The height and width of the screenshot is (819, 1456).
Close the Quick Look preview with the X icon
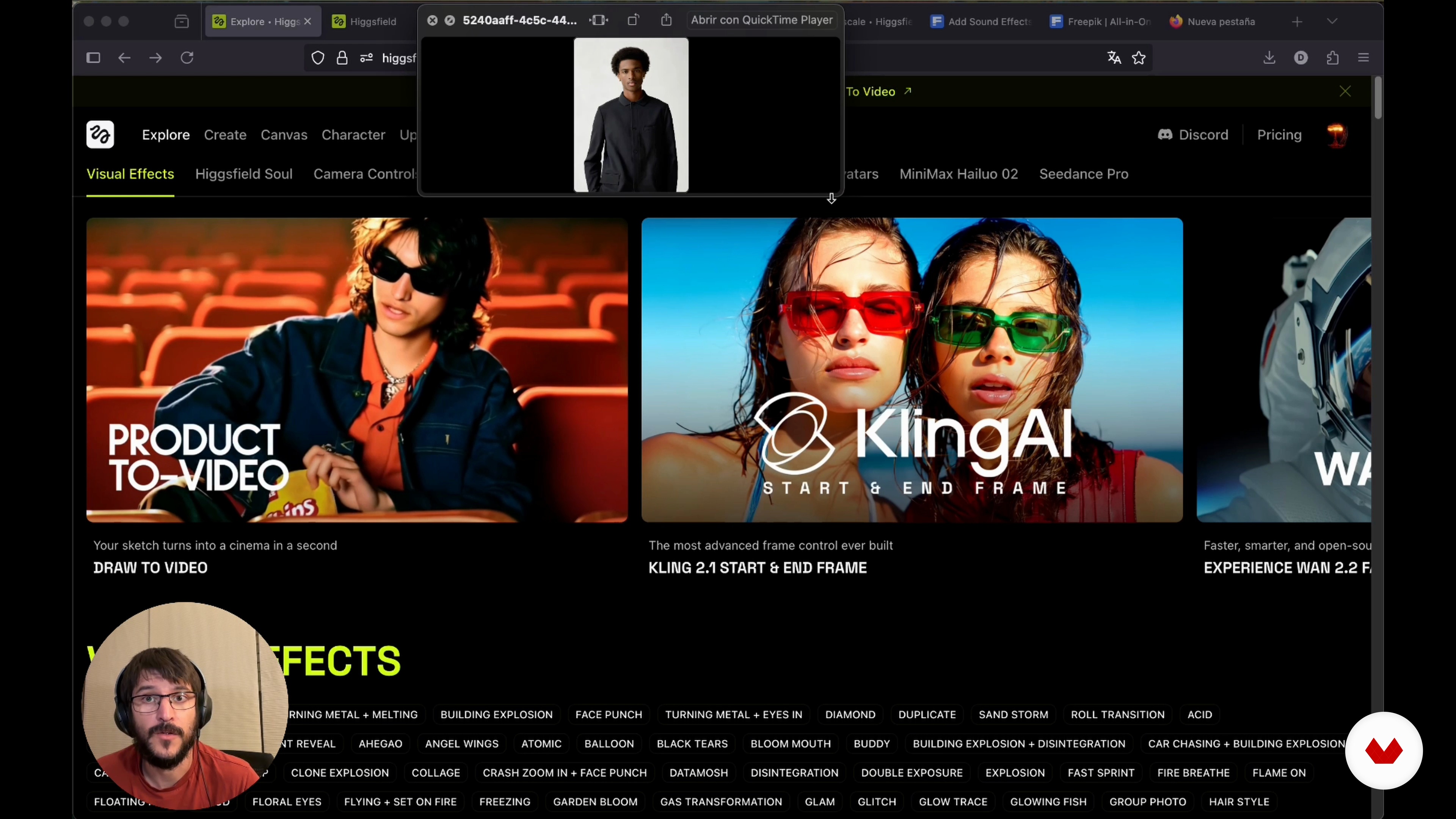pyautogui.click(x=432, y=20)
